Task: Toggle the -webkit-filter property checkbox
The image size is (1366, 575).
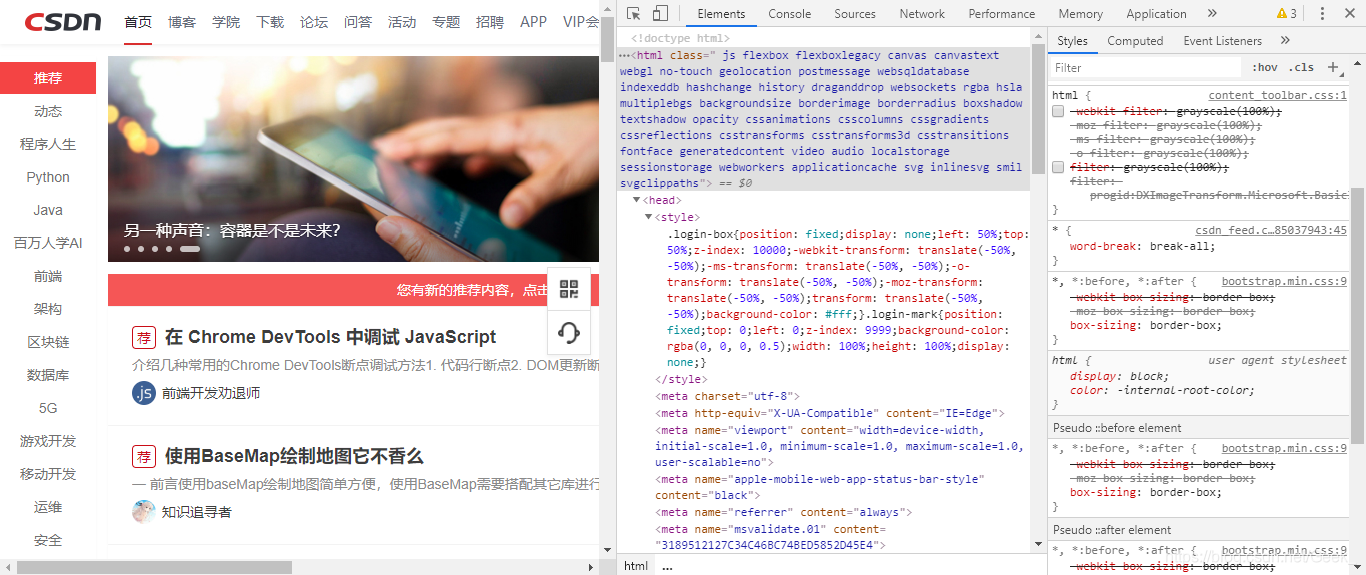Action: pyautogui.click(x=1058, y=112)
